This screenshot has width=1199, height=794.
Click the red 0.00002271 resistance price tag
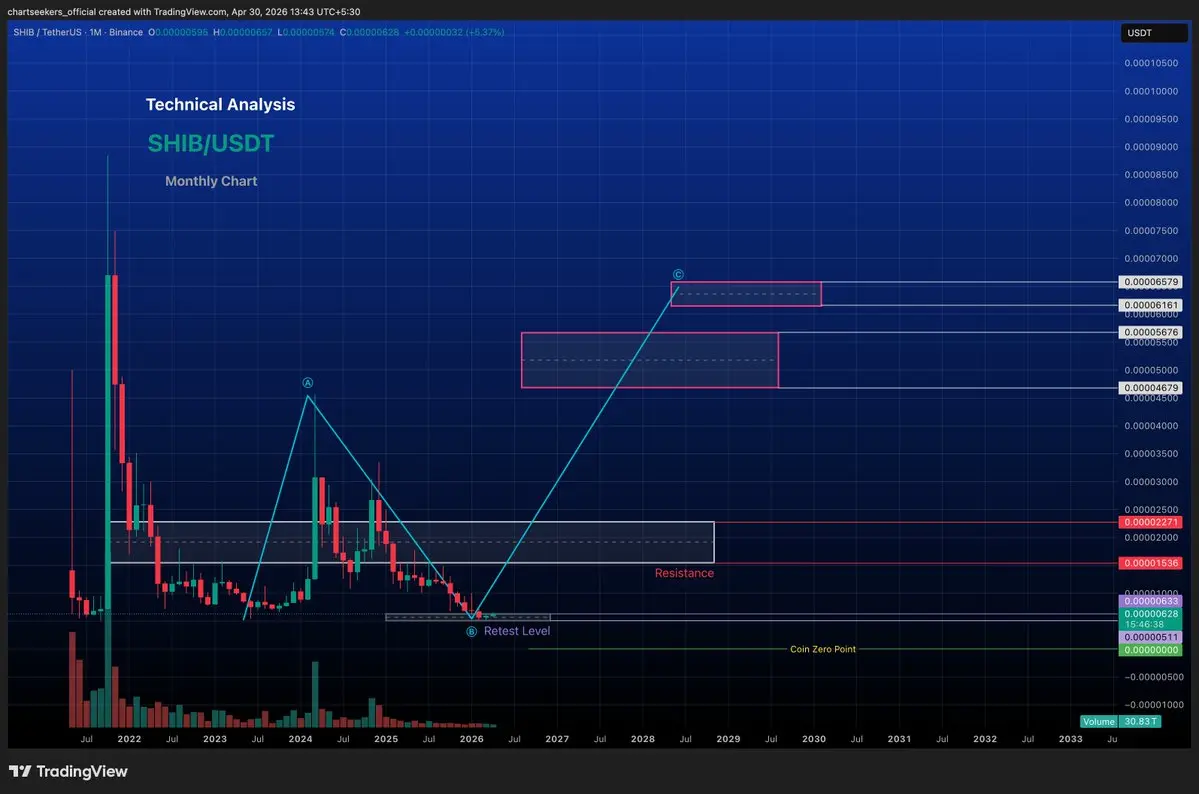1150,522
